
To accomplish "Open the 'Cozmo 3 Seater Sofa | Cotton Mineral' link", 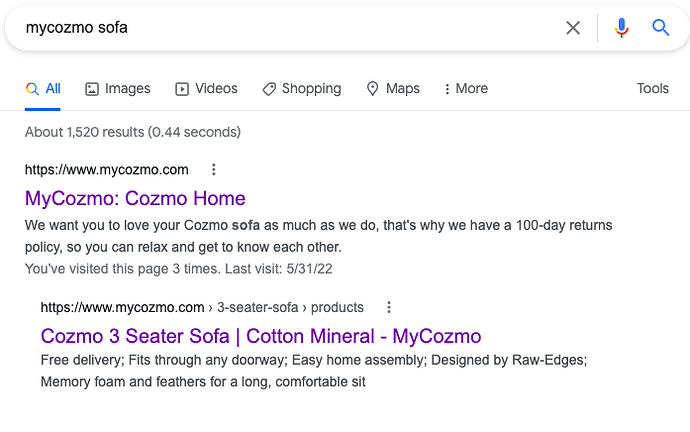I will pyautogui.click(x=261, y=336).
